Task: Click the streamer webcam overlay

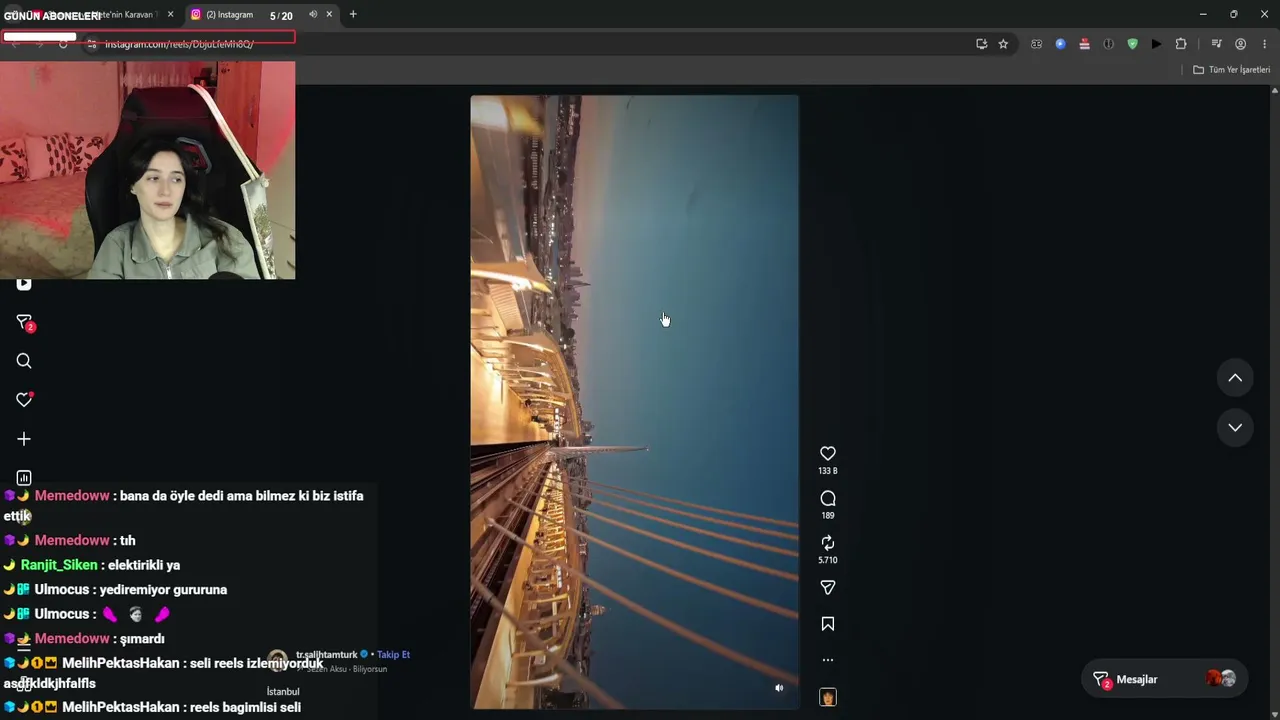Action: (148, 170)
